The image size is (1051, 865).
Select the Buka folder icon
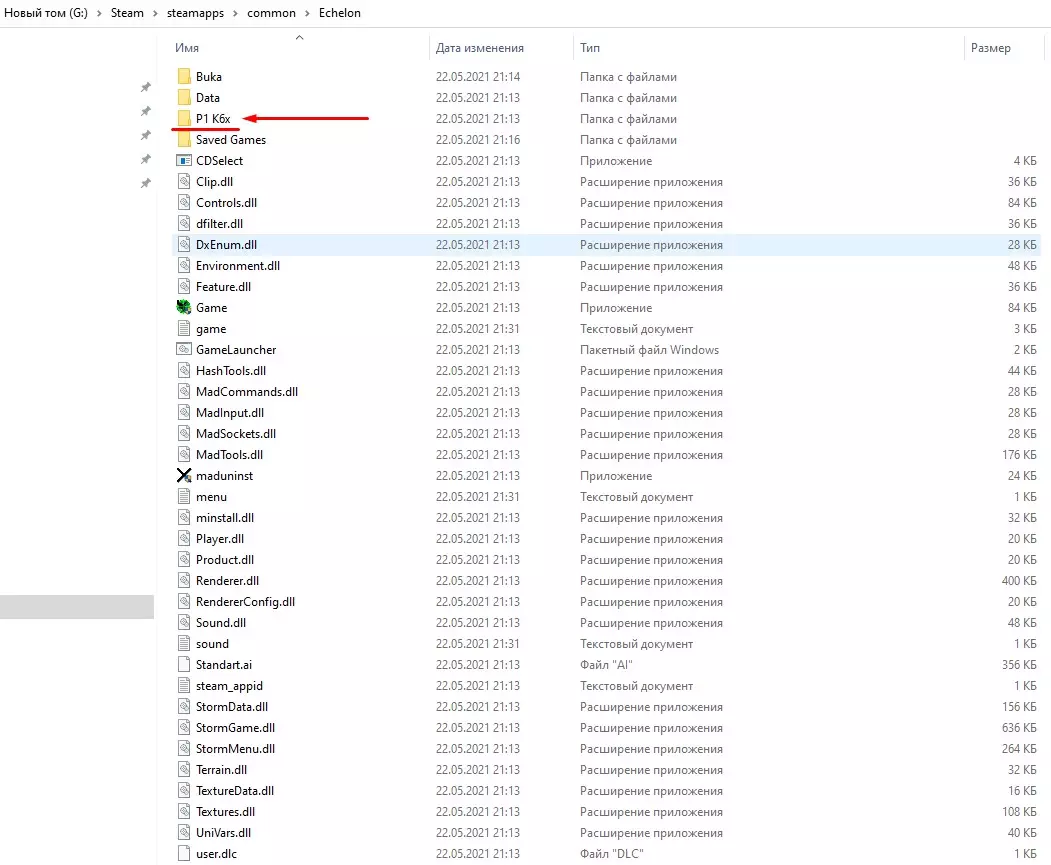[184, 76]
